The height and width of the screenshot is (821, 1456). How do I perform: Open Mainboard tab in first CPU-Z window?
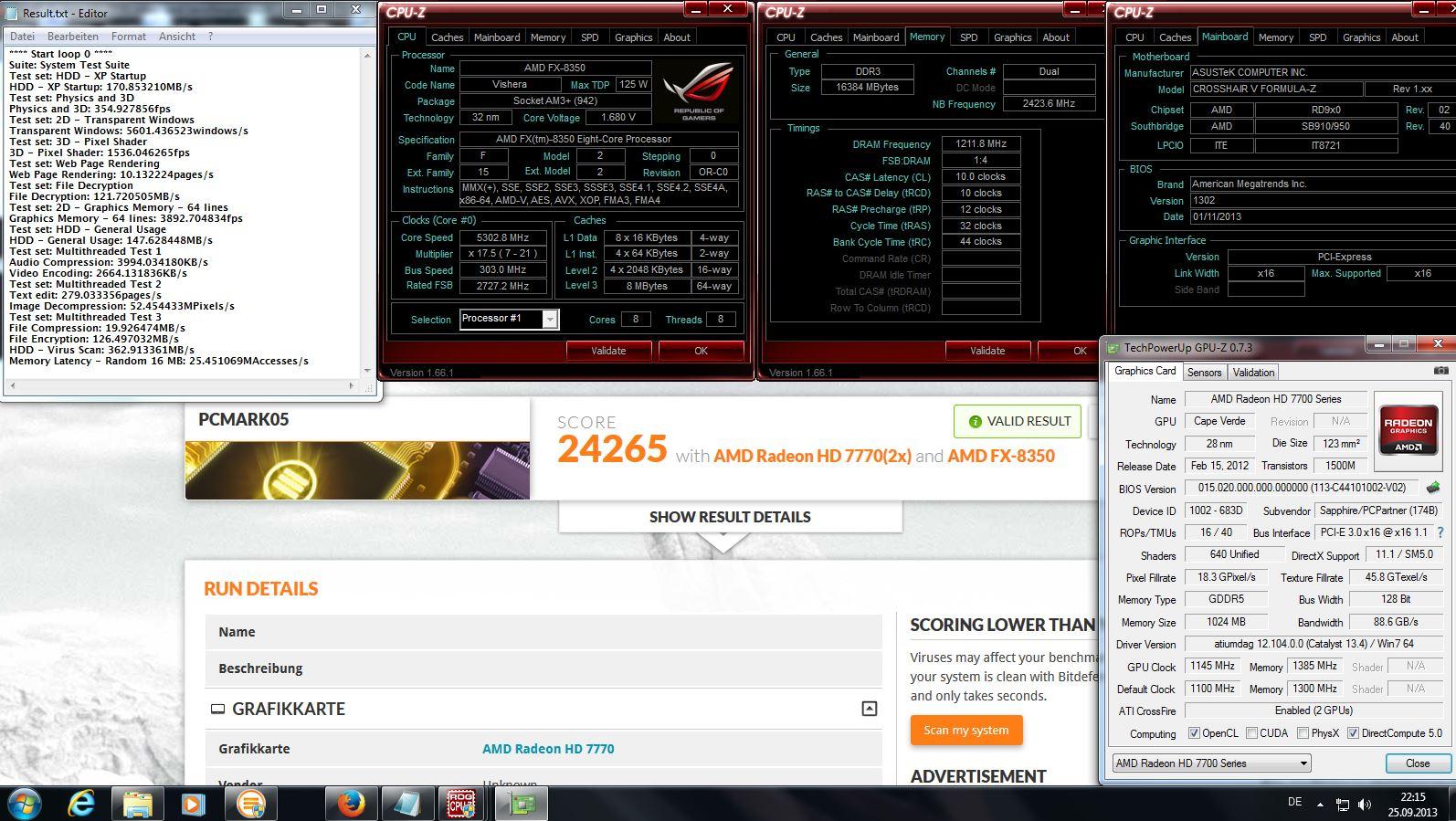click(x=497, y=37)
